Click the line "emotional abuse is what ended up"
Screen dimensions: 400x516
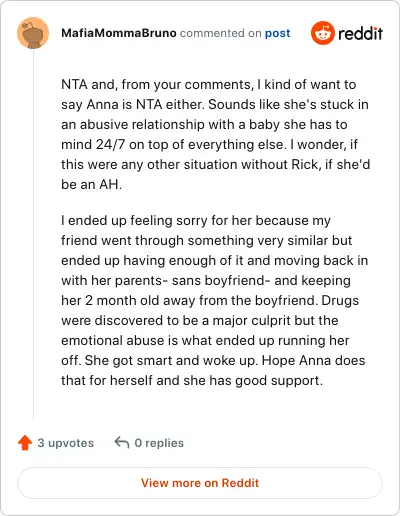[x=205, y=340]
